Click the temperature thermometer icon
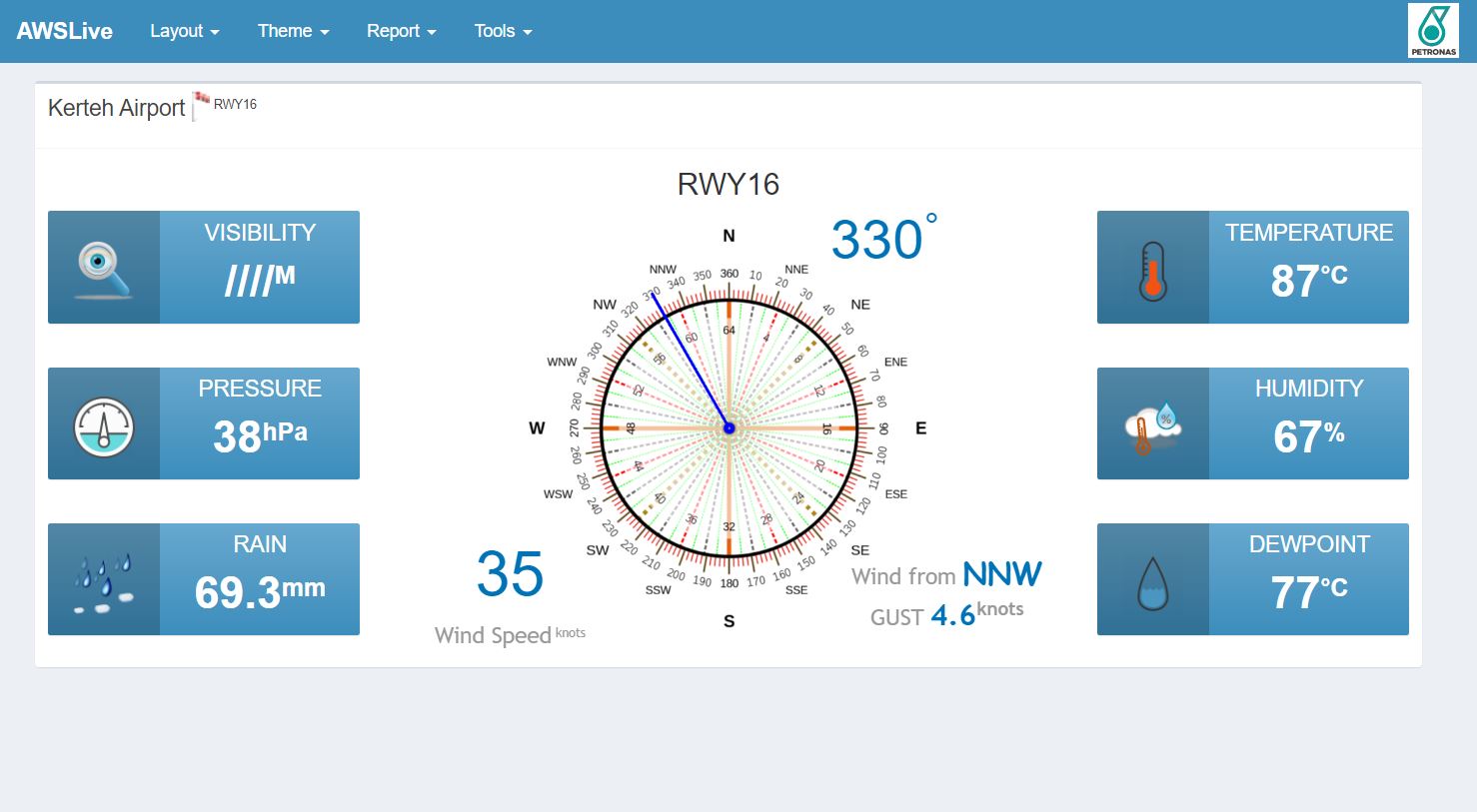Screen dimensions: 1477x812 pyautogui.click(x=1152, y=271)
